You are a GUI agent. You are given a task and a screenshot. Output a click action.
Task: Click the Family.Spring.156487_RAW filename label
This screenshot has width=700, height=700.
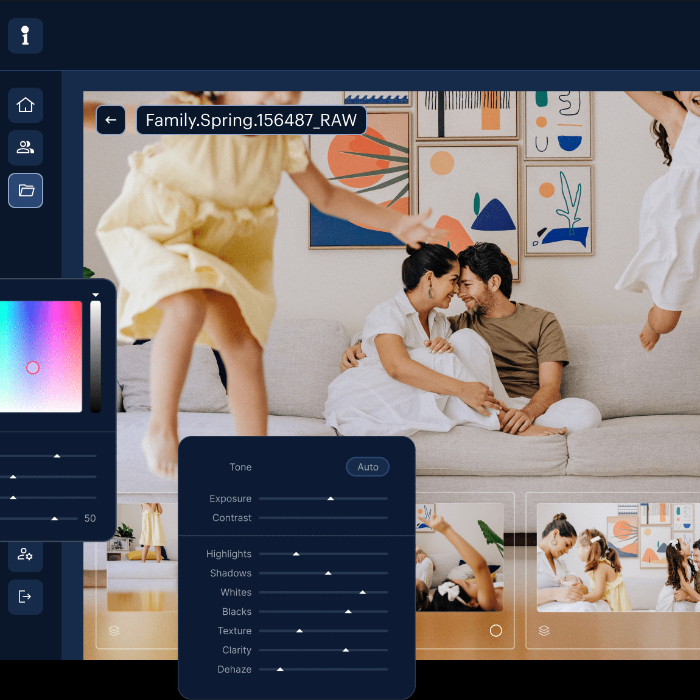(x=251, y=120)
